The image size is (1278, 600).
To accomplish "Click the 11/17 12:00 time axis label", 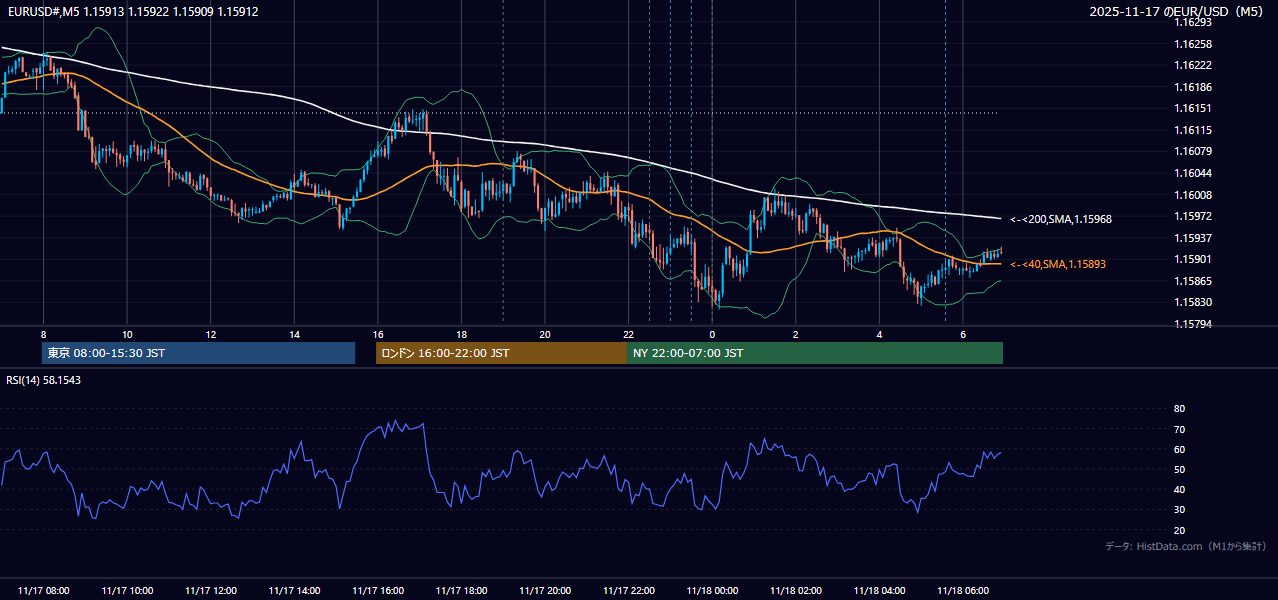I will click(211, 591).
